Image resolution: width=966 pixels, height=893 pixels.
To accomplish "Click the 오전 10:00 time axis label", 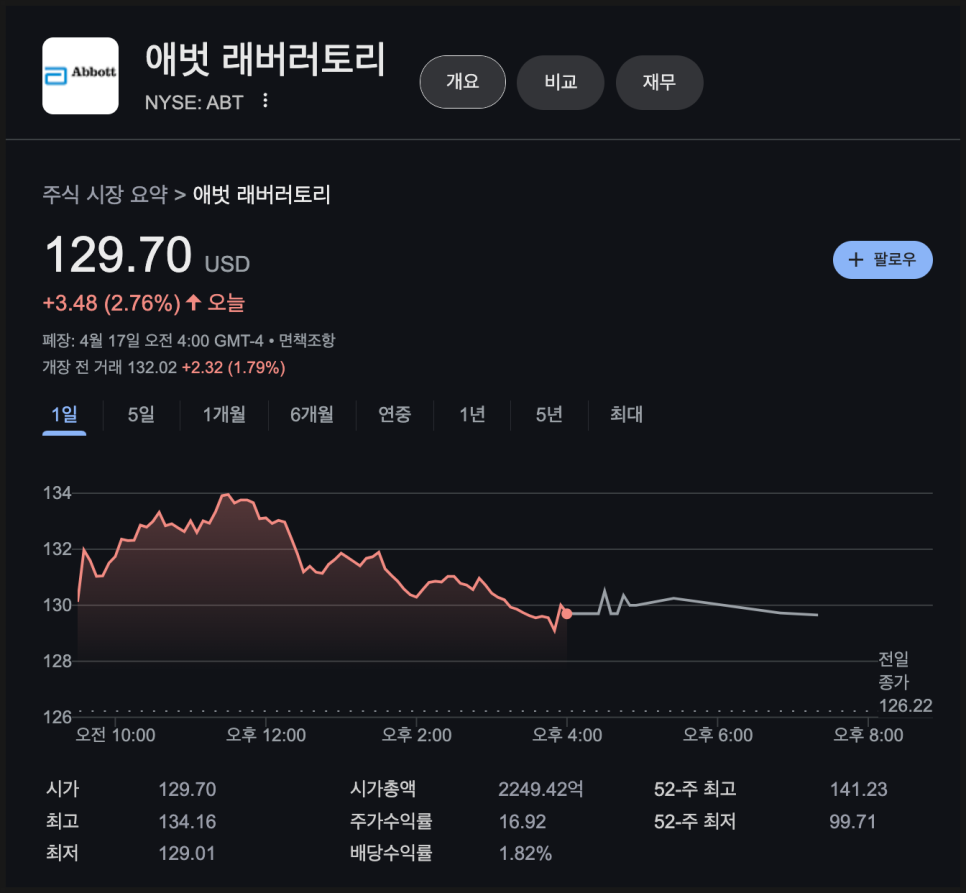I will point(115,735).
